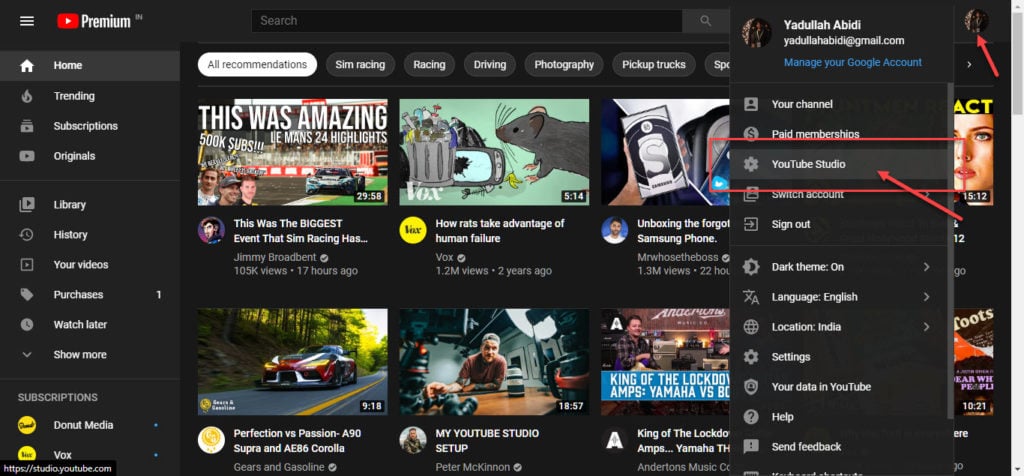The height and width of the screenshot is (476, 1024).
Task: Click the Help question mark icon
Action: point(751,417)
